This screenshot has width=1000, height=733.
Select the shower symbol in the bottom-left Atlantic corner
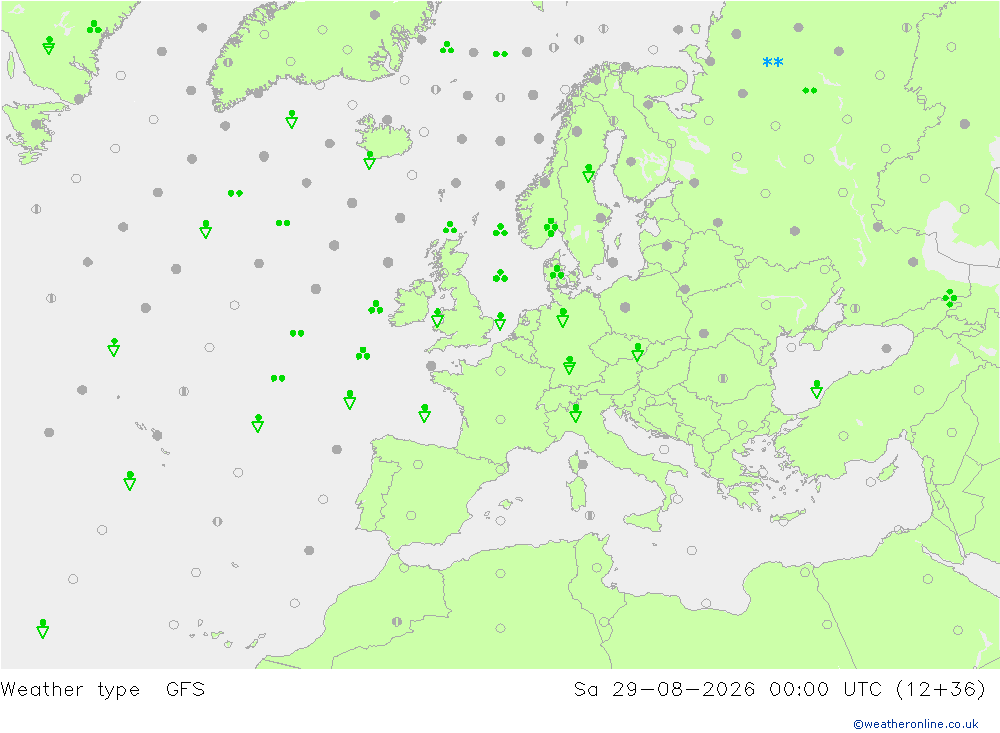(43, 629)
